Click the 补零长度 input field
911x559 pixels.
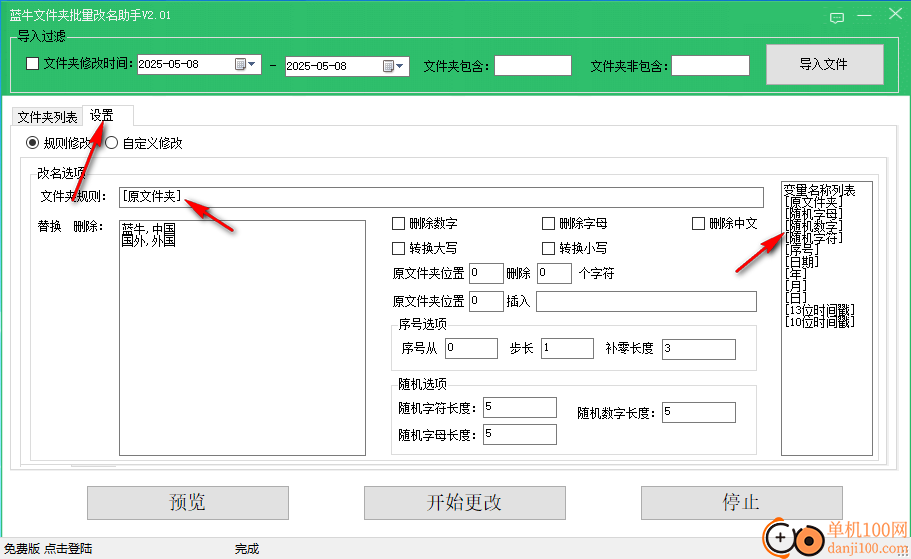(x=698, y=349)
